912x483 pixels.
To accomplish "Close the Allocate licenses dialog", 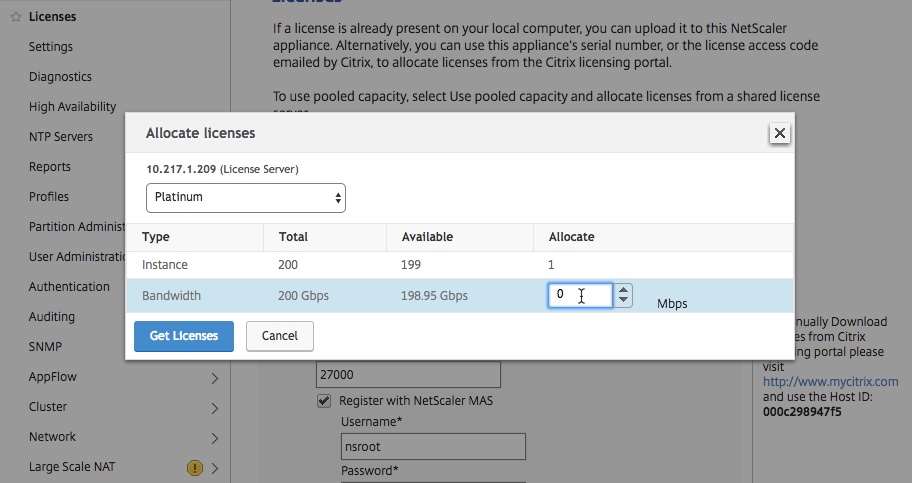I will pos(779,133).
